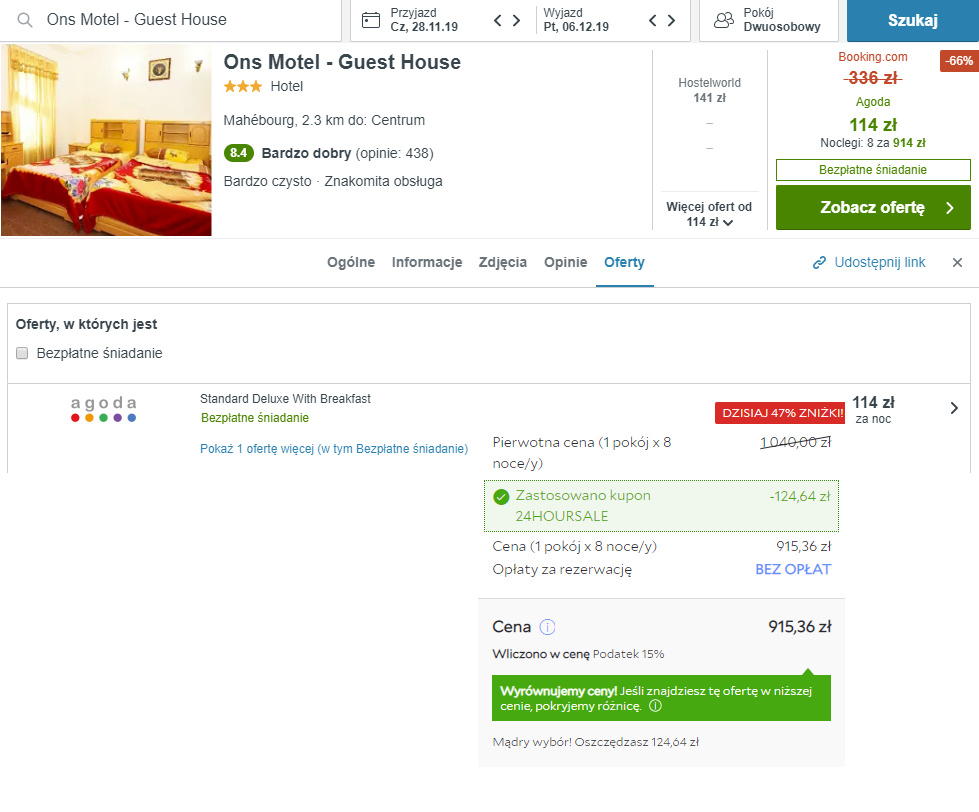Expand Więcej ofert od 114 zł
This screenshot has width=979, height=812.
coord(709,215)
